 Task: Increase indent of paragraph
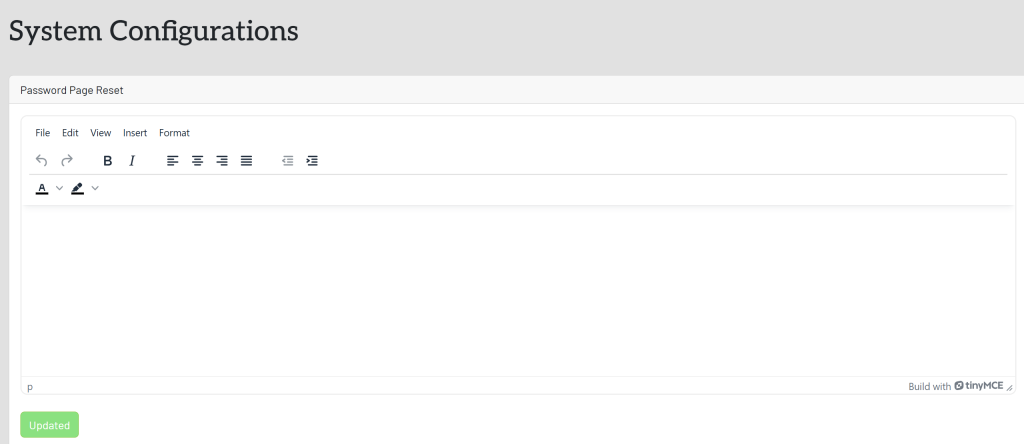click(312, 160)
